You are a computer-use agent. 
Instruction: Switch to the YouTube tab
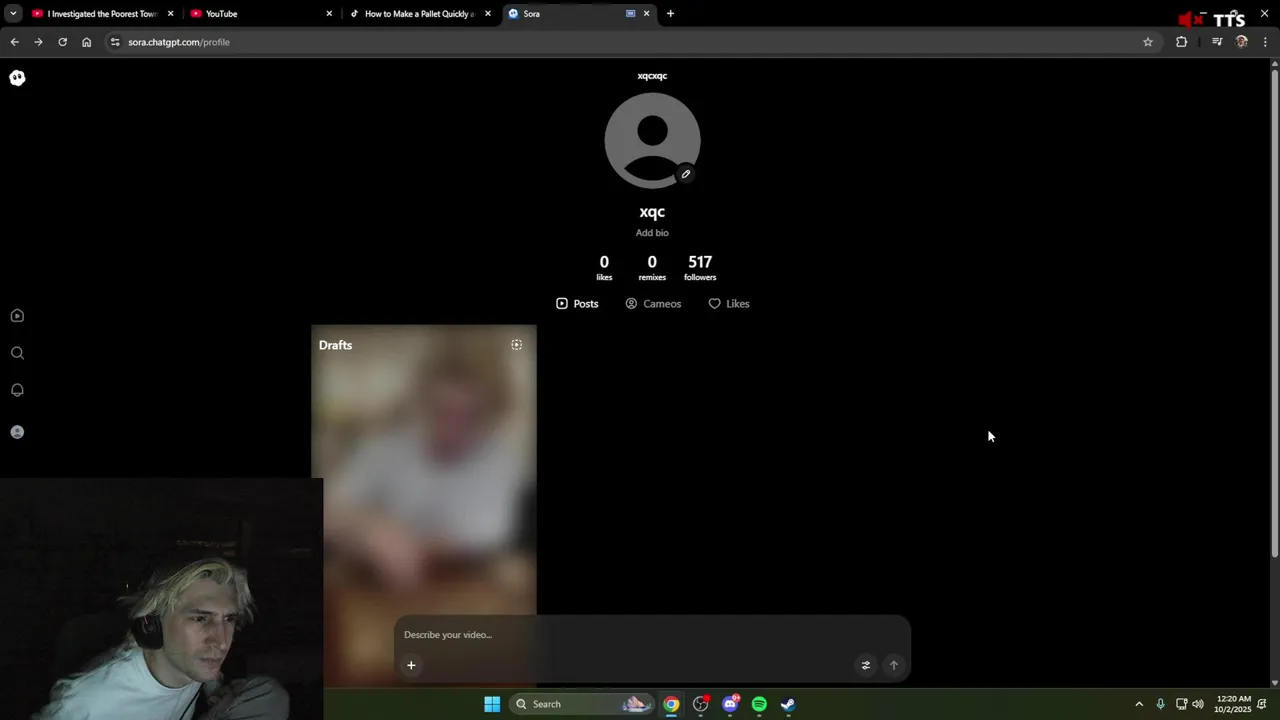[x=262, y=14]
